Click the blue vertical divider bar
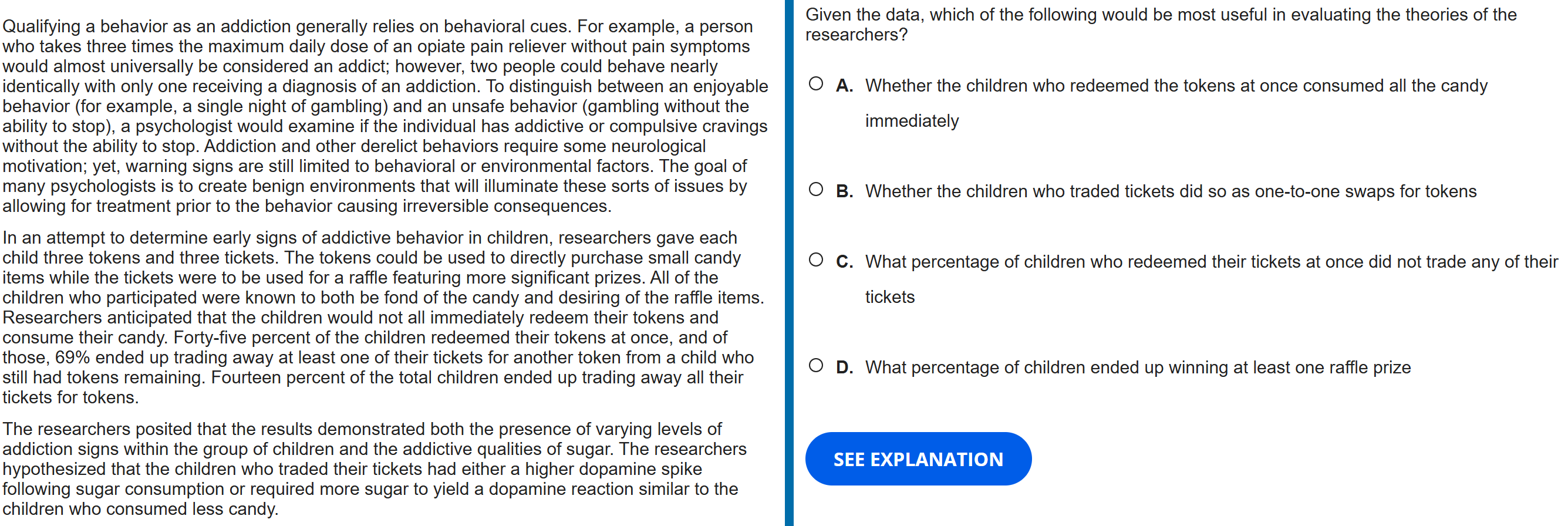 click(789, 263)
